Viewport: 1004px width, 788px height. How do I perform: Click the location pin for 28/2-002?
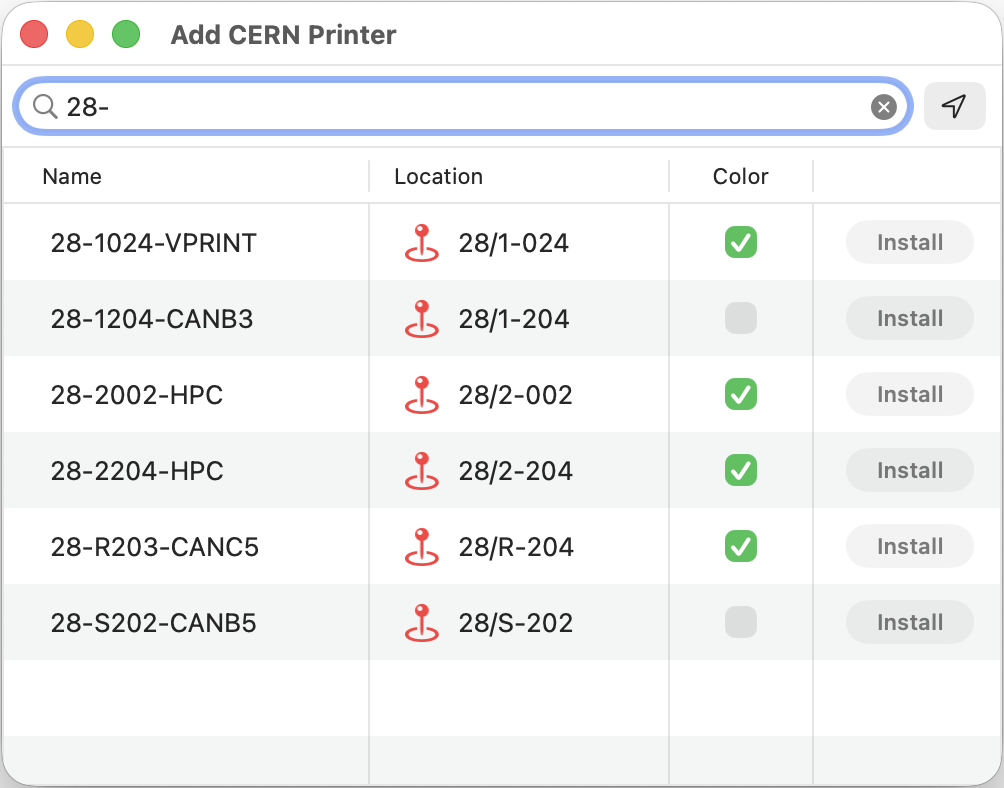coord(421,395)
